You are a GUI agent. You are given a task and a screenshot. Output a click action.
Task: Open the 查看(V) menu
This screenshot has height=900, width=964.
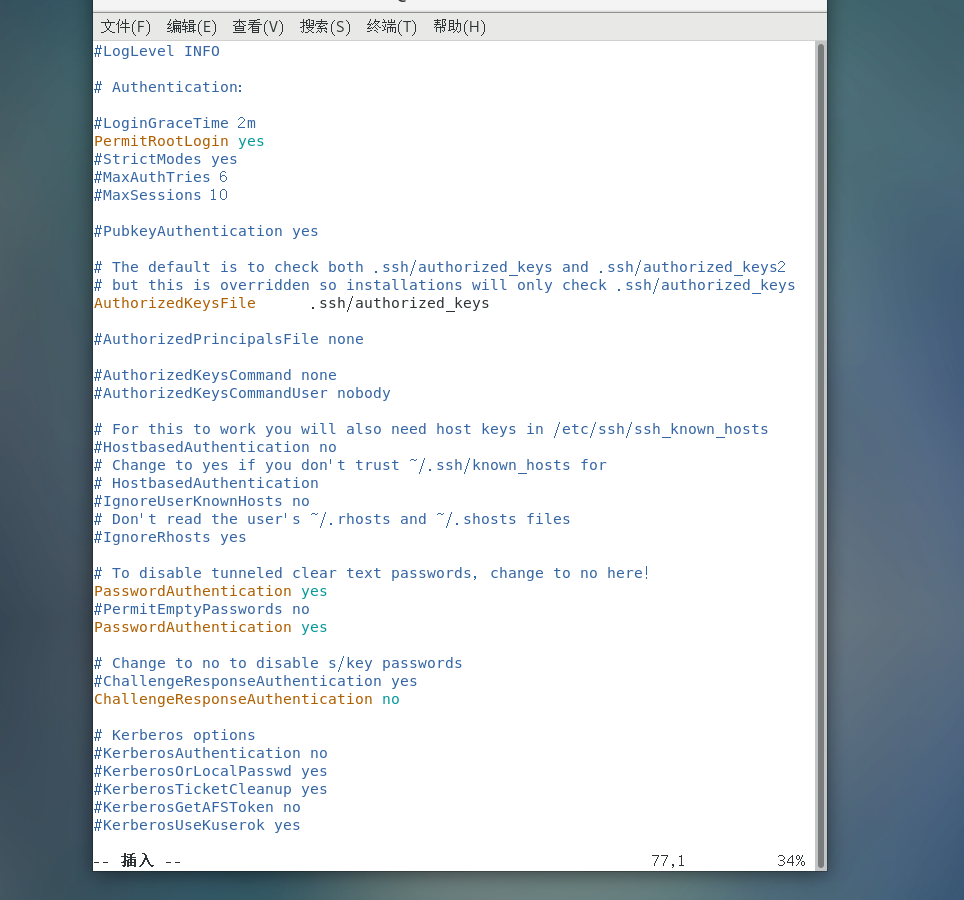(258, 26)
